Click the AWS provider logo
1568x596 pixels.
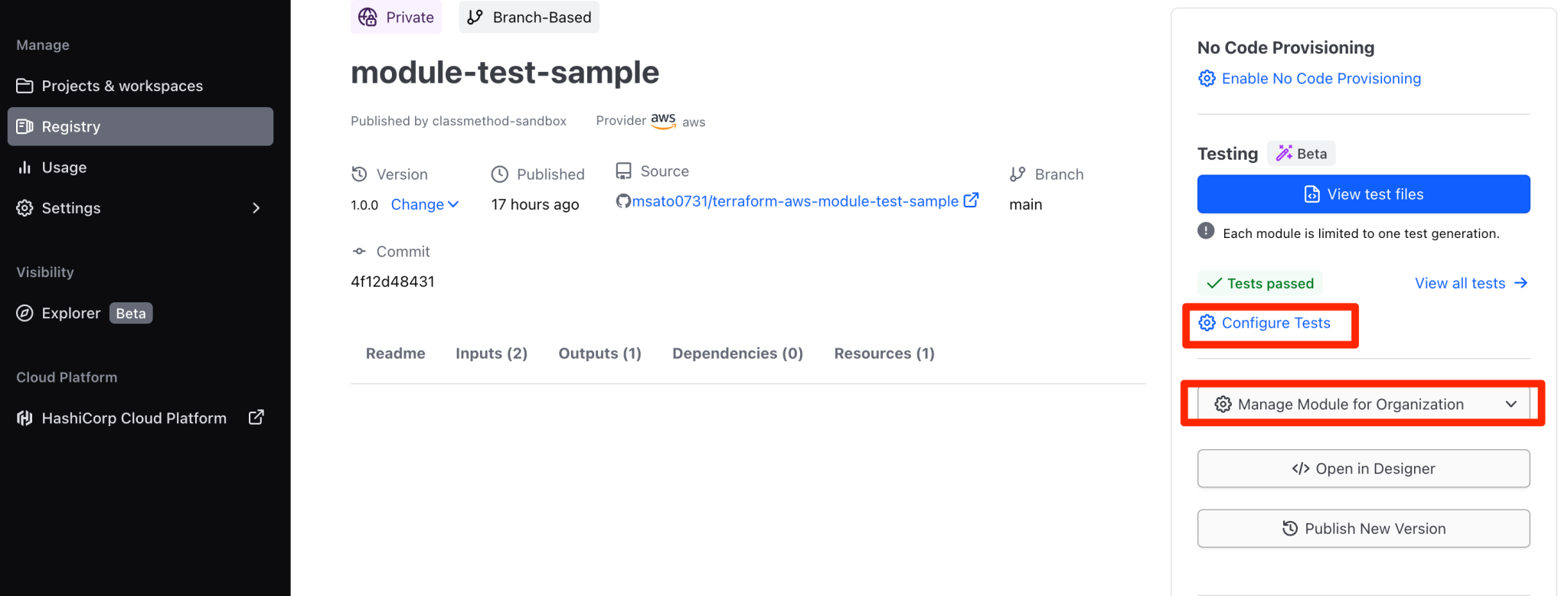pos(663,120)
